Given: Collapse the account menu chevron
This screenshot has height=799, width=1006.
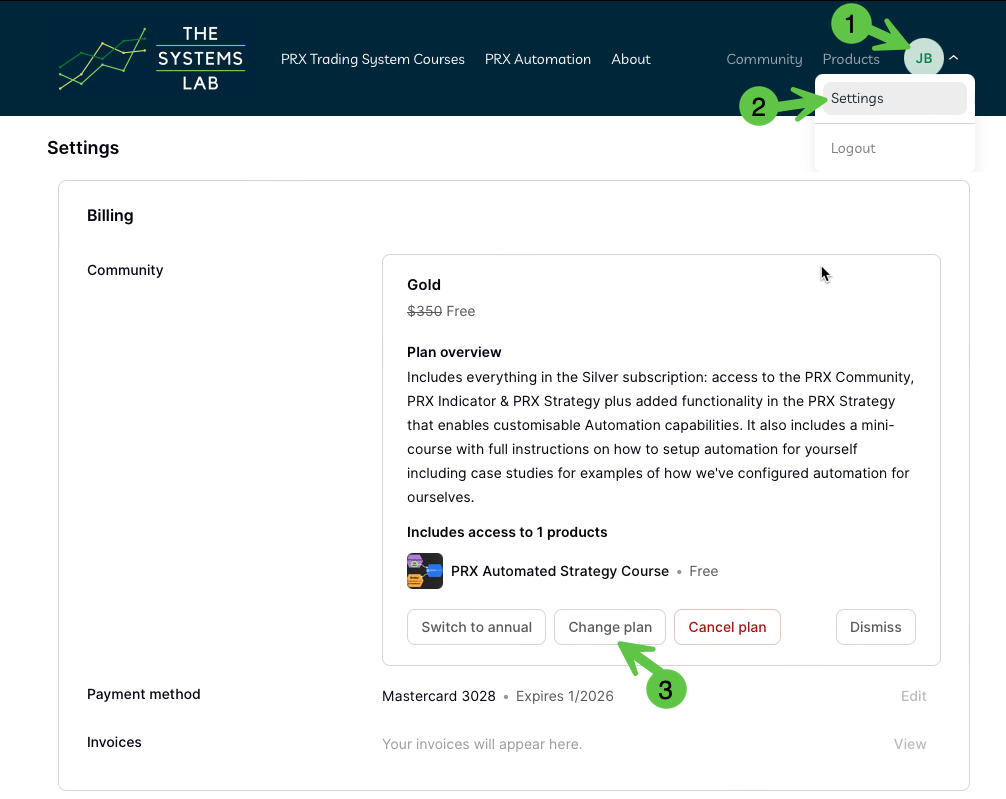Looking at the screenshot, I should coord(954,58).
